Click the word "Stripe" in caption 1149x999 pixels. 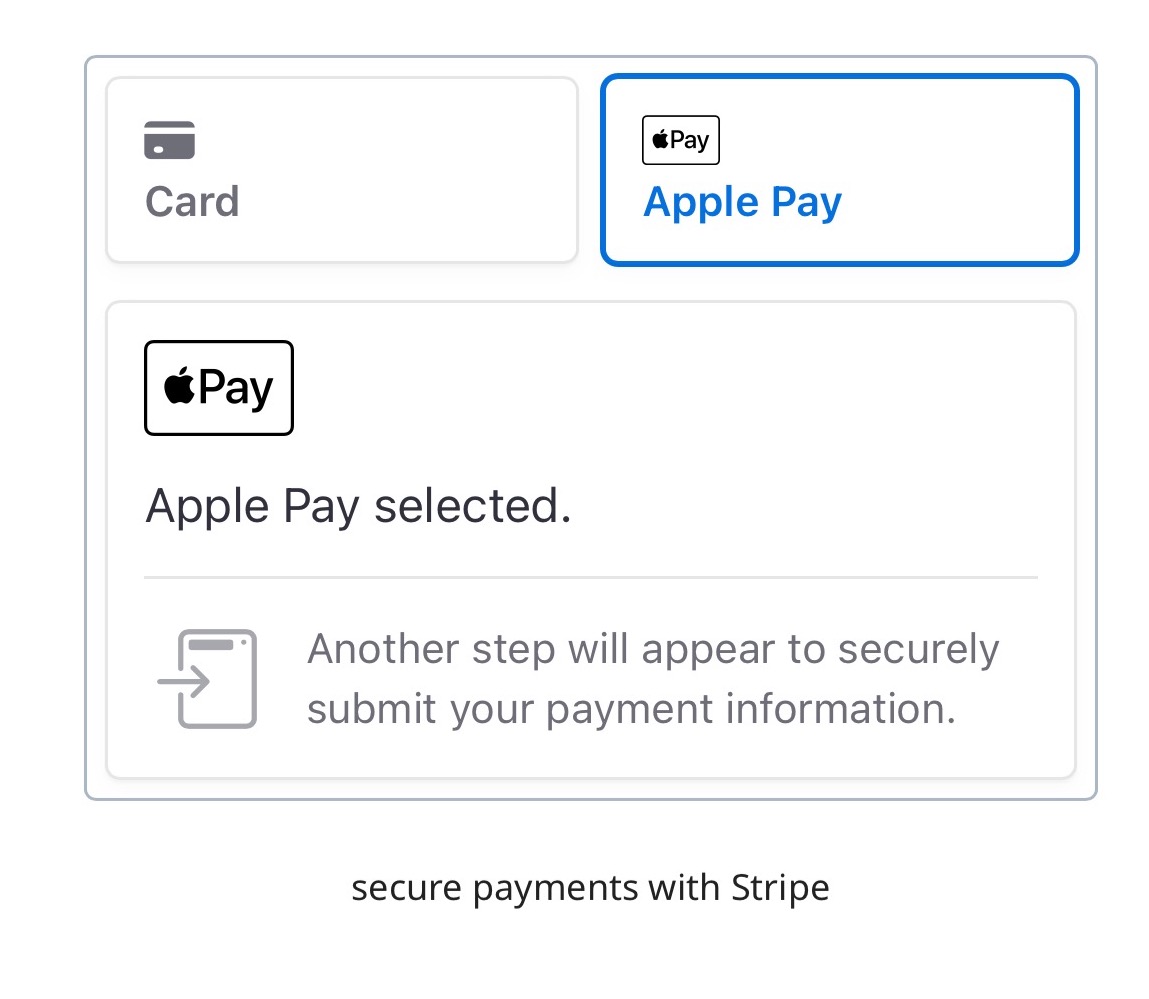(780, 888)
